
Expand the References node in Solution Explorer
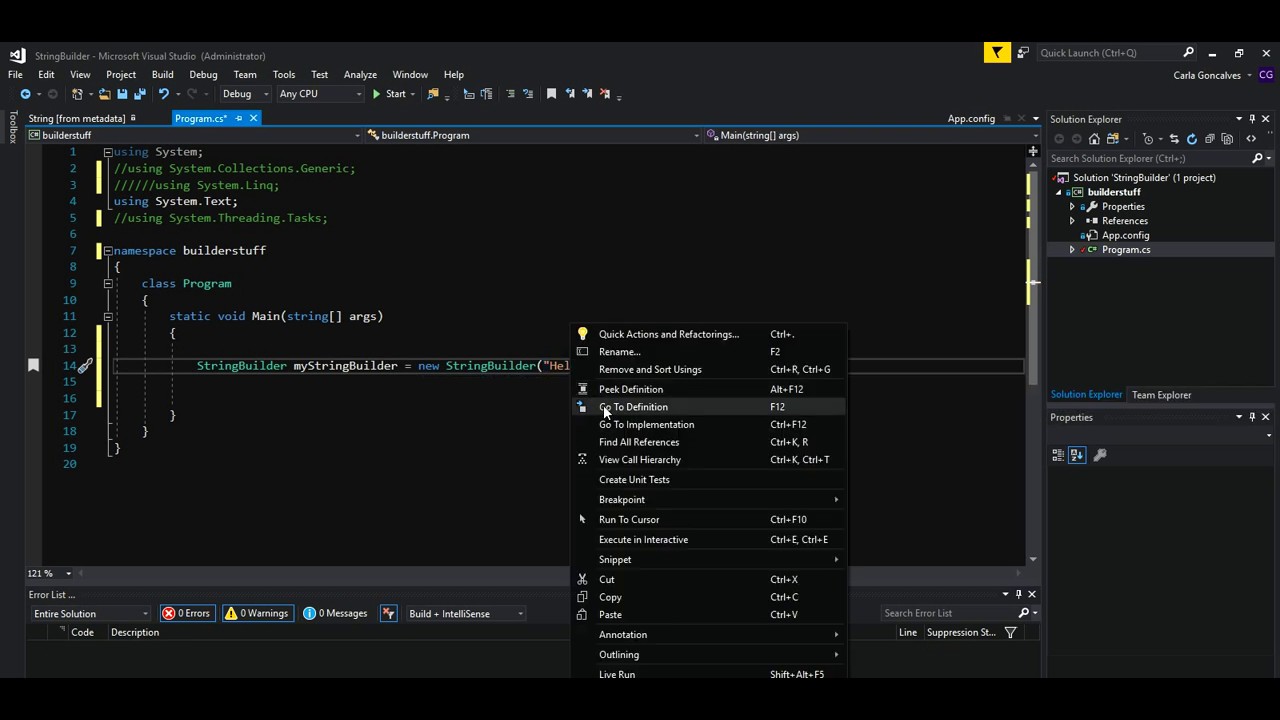tap(1072, 221)
